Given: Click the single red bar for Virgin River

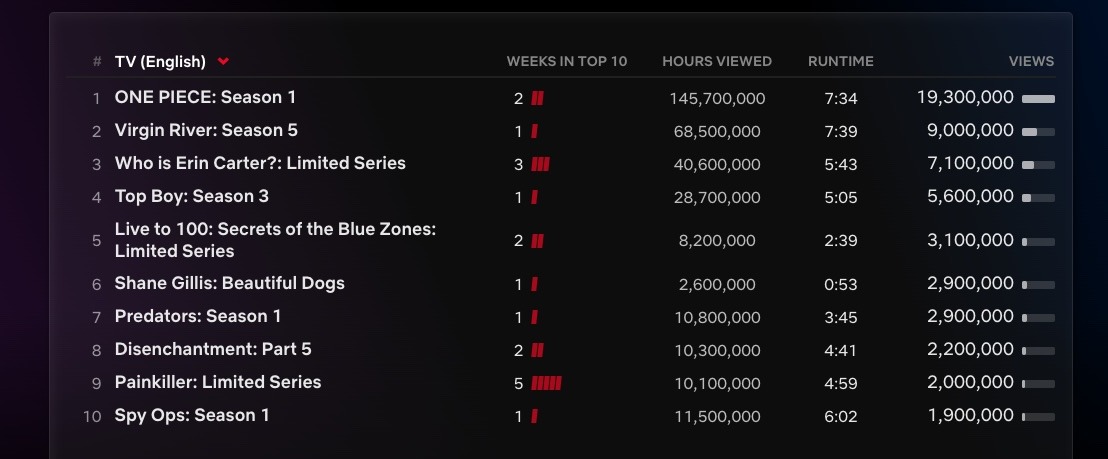Looking at the screenshot, I should pos(534,131).
